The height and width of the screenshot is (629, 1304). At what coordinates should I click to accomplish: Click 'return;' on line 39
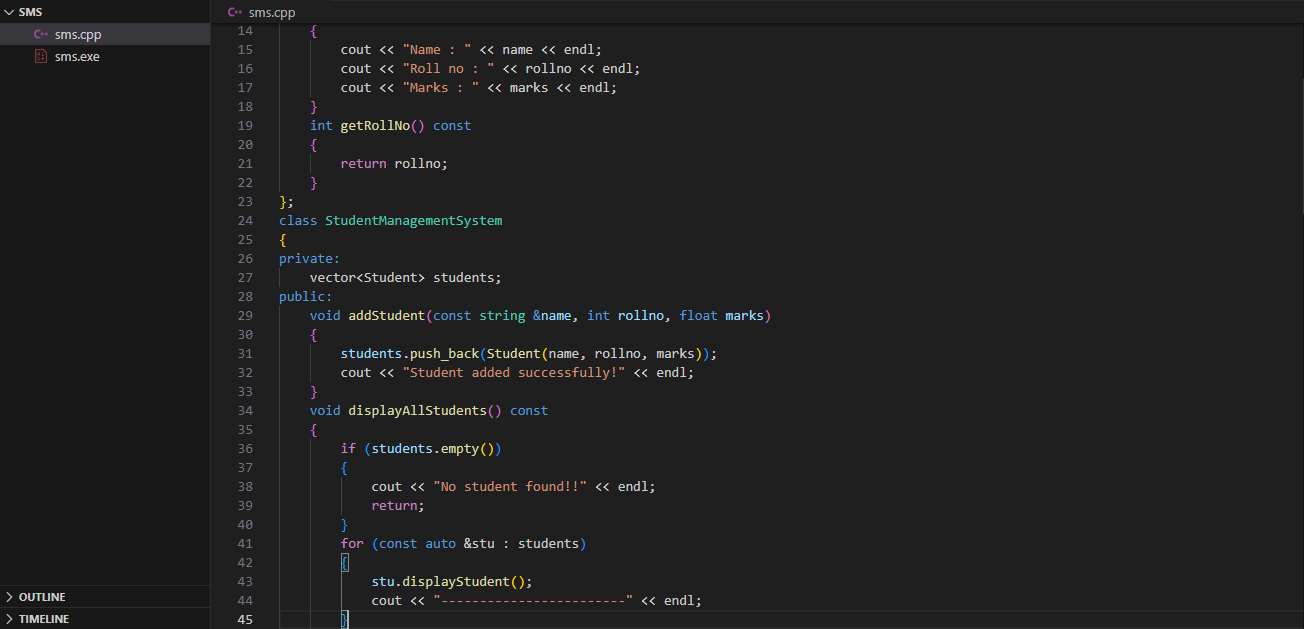398,505
